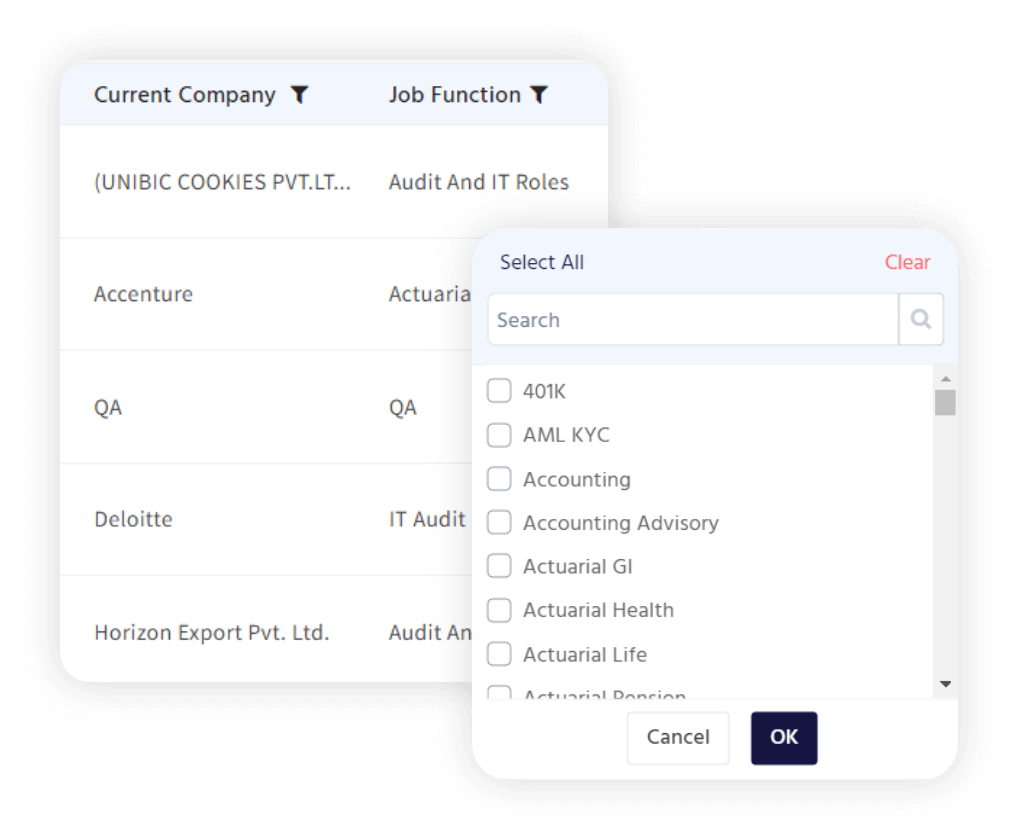The height and width of the screenshot is (840, 1018).
Task: Select the Actuarial Life option
Action: tap(499, 654)
